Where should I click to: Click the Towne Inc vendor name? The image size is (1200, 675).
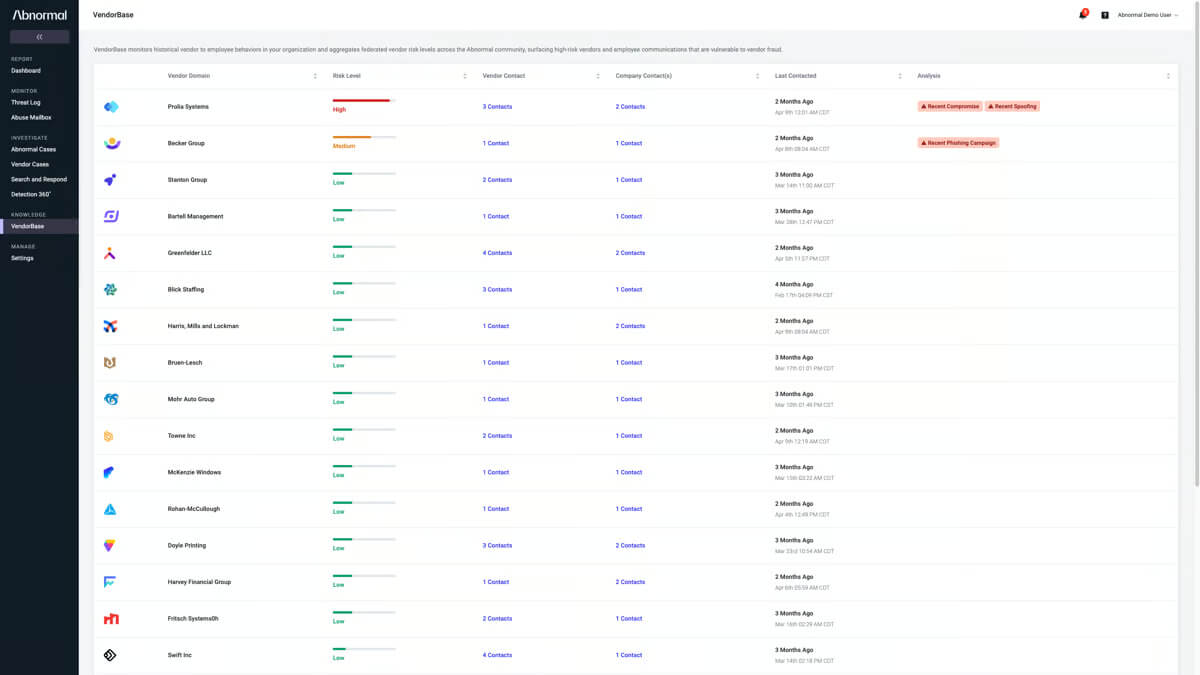[x=181, y=436]
